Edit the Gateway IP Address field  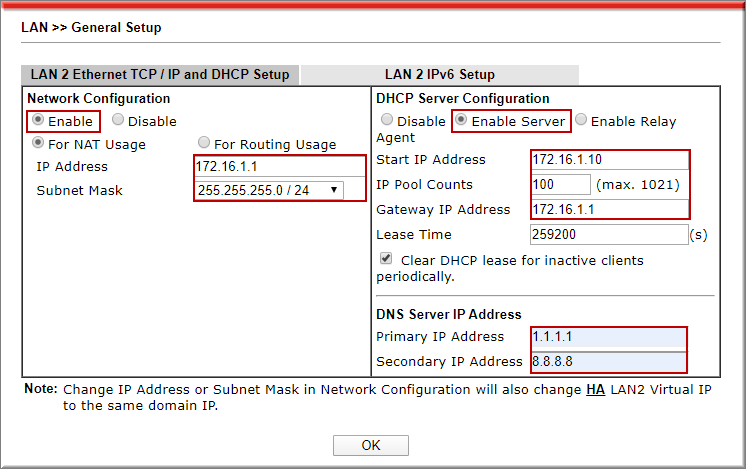coord(608,209)
